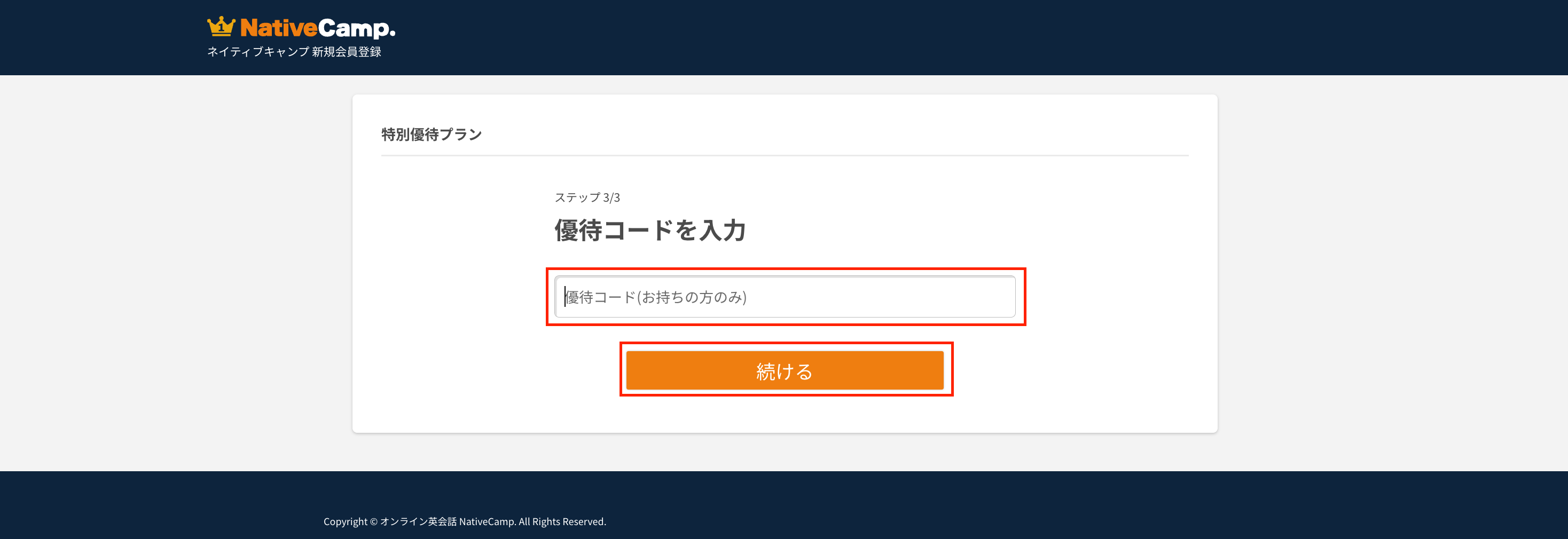This screenshot has width=1568, height=539.
Task: Click the ネイティブキャンプ subtitle text in header
Action: click(x=258, y=52)
